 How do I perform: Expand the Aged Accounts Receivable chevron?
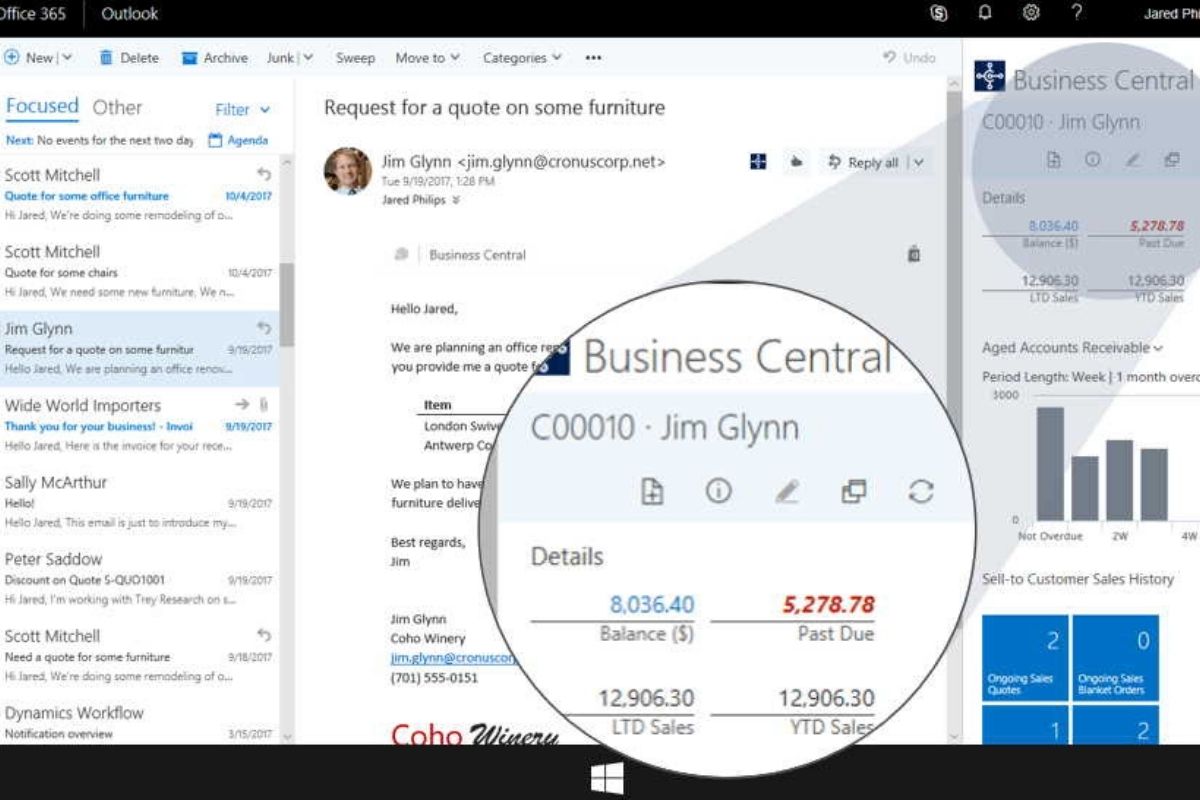(1158, 349)
